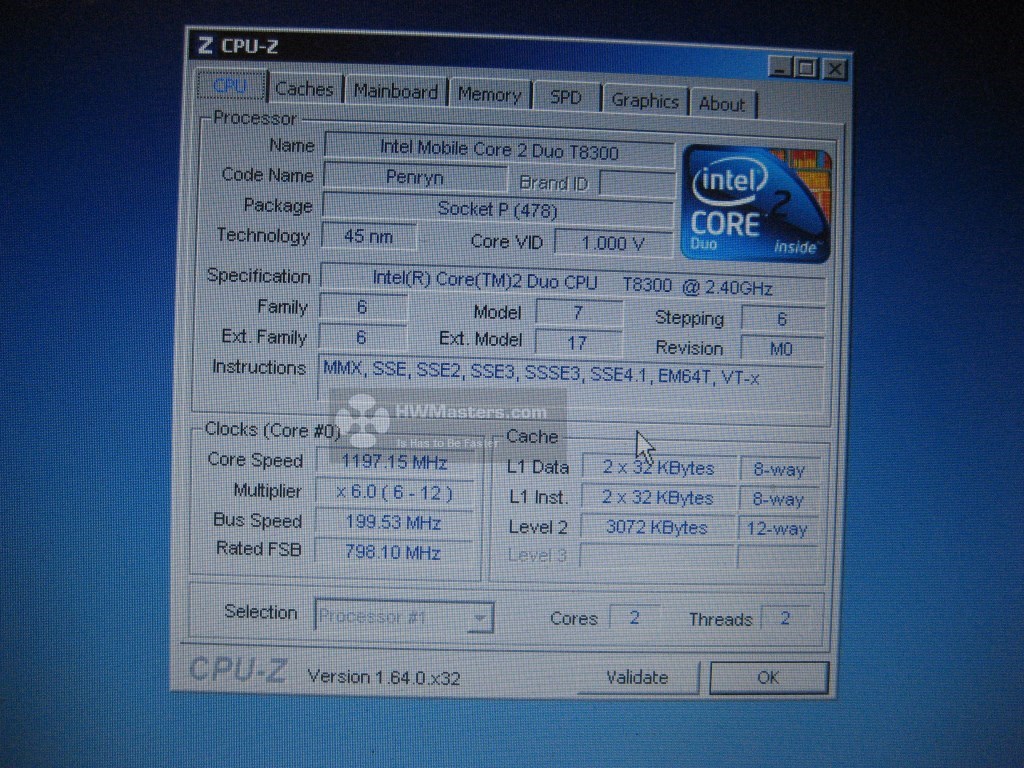Click the Threads count field
Screen dimensions: 1024x768
click(786, 618)
